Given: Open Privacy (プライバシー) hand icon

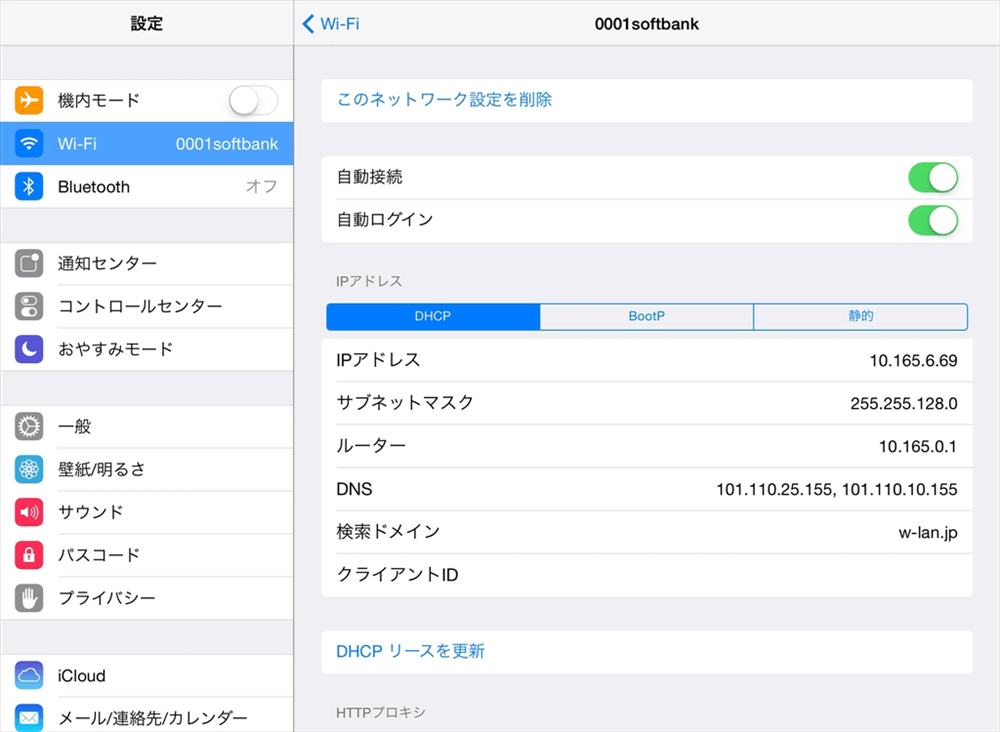Looking at the screenshot, I should click(29, 598).
